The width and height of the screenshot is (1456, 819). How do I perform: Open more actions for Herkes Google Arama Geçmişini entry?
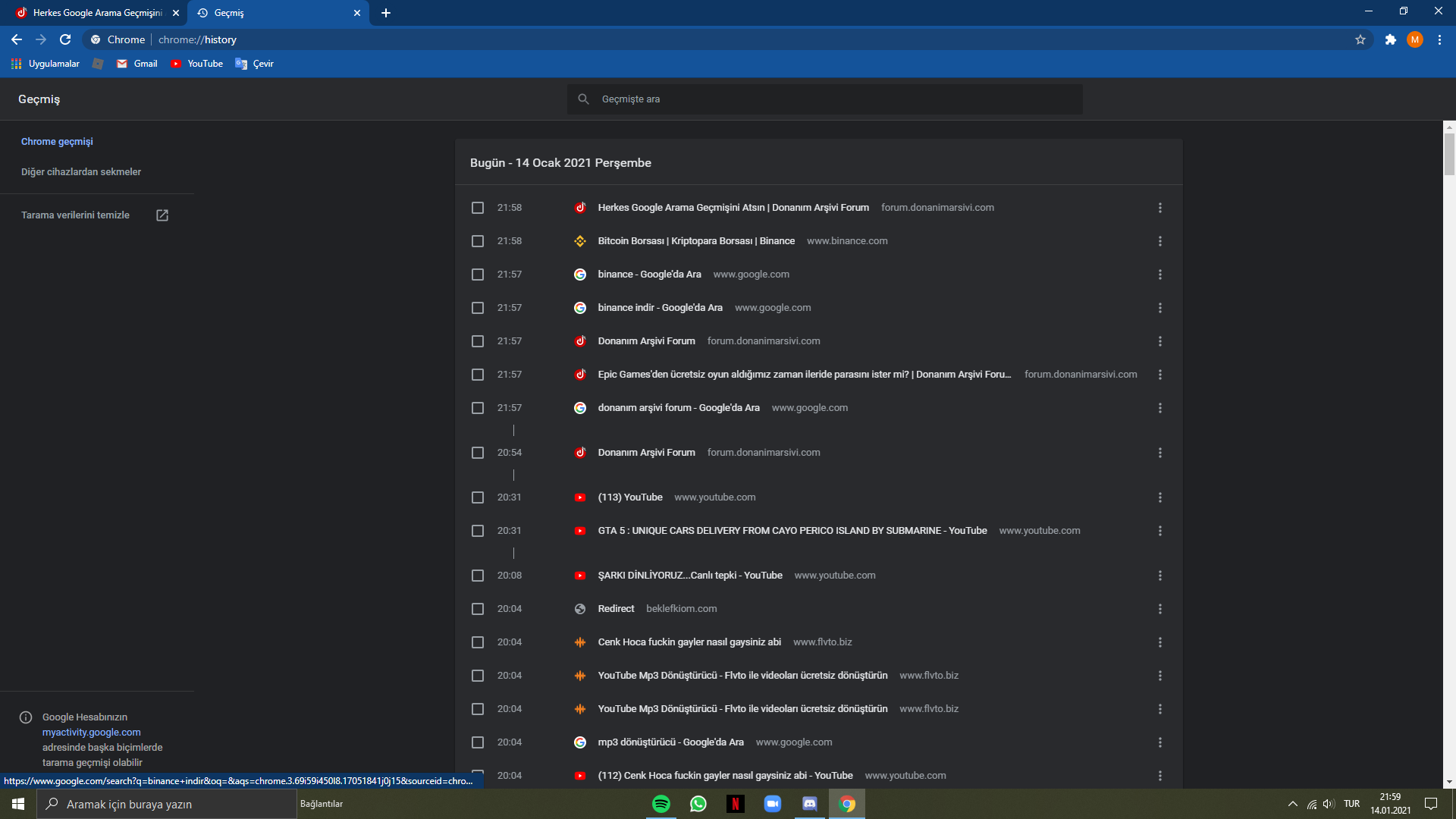pyautogui.click(x=1160, y=208)
